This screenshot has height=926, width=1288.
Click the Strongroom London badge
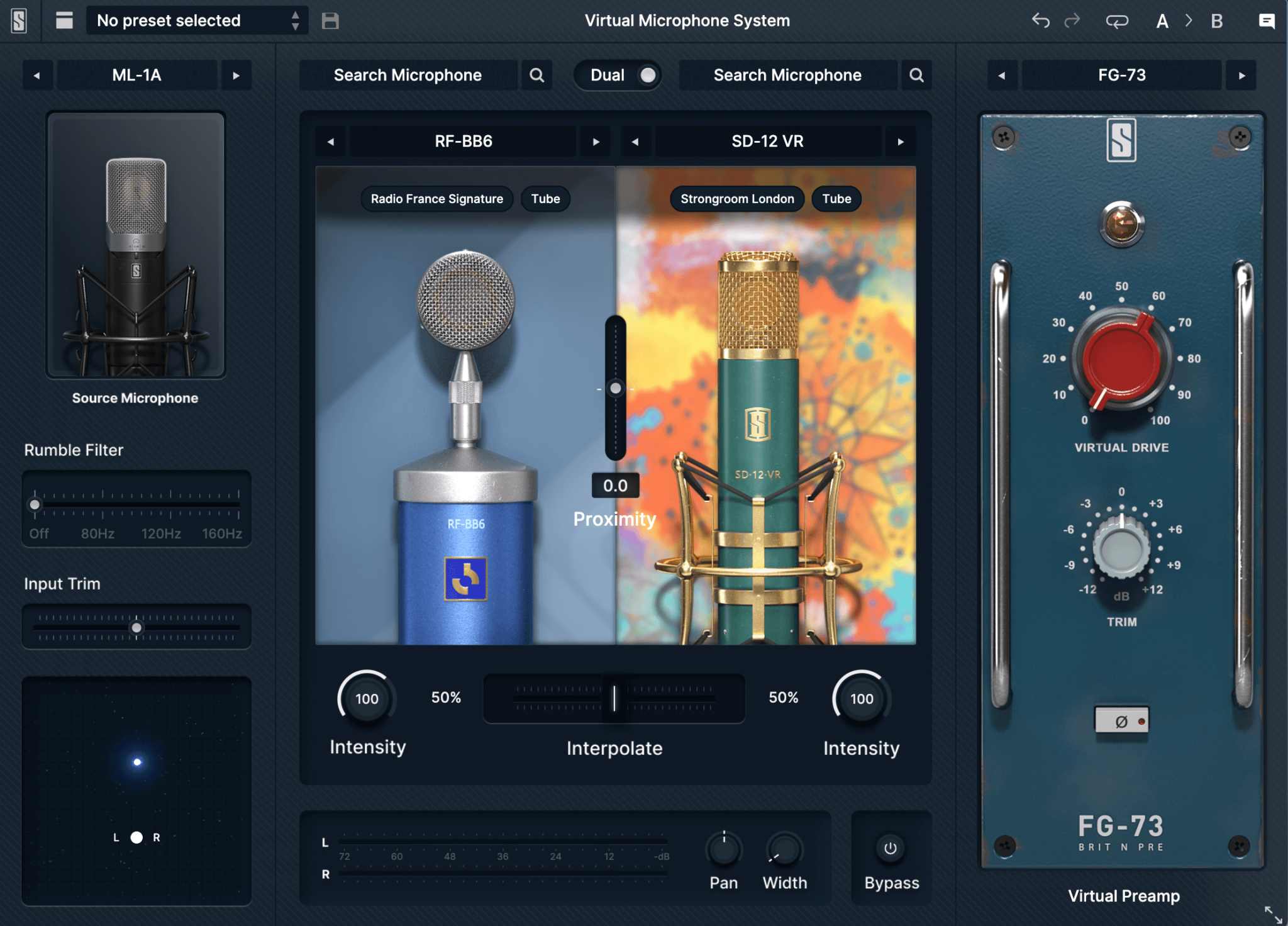click(x=736, y=199)
